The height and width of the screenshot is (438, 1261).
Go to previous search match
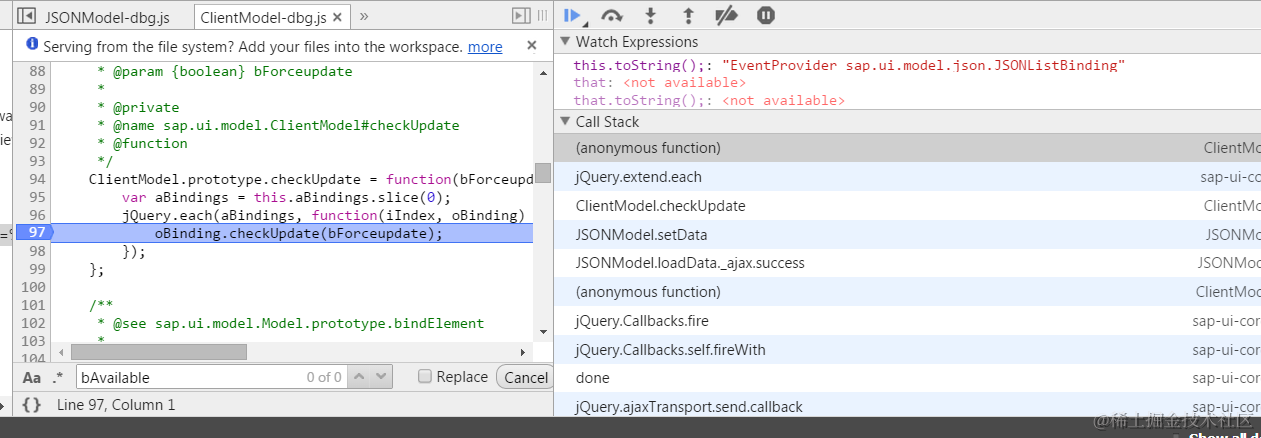[360, 377]
